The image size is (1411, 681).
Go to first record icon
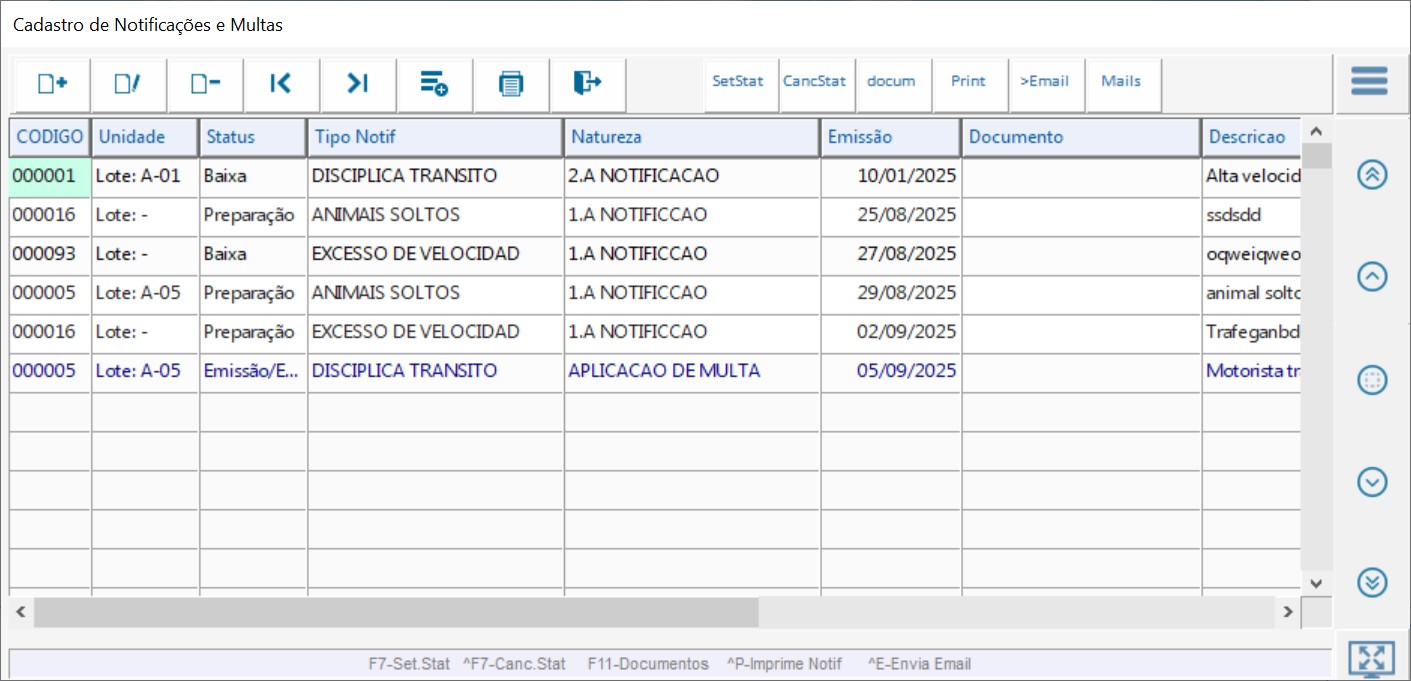281,84
